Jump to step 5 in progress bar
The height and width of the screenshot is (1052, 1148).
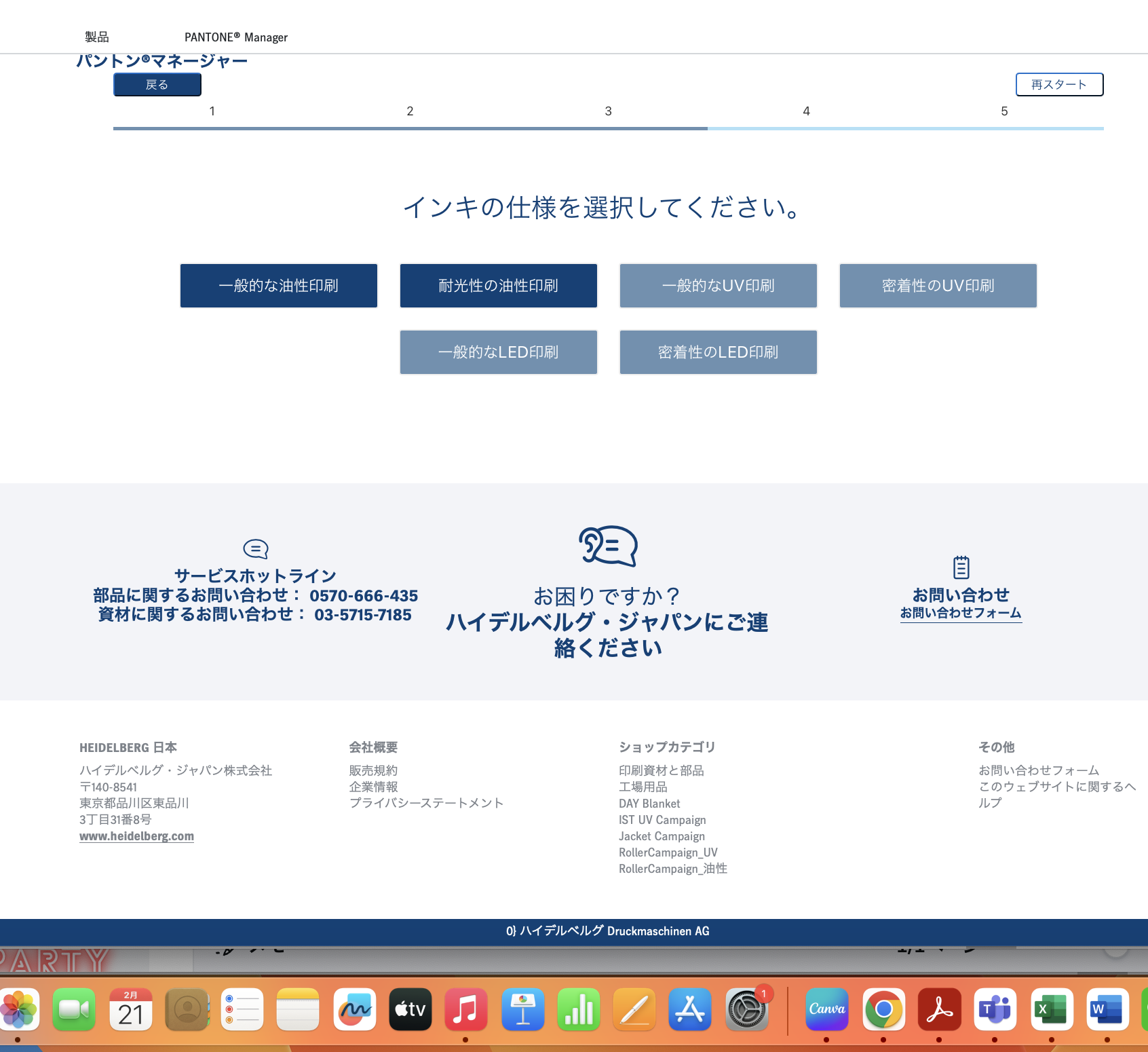1004,111
